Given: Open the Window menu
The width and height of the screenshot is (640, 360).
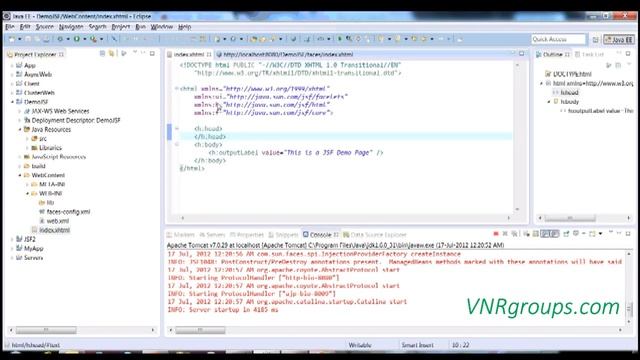Looking at the screenshot, I should [x=162, y=27].
